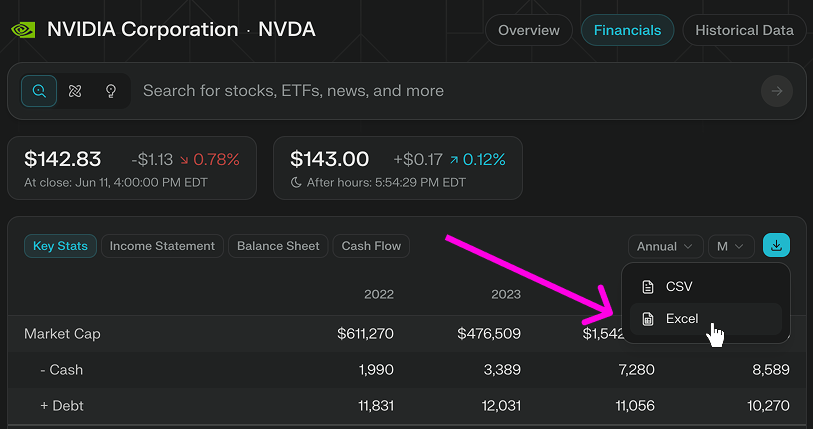Show the Income Statement
The height and width of the screenshot is (429, 813).
(162, 246)
